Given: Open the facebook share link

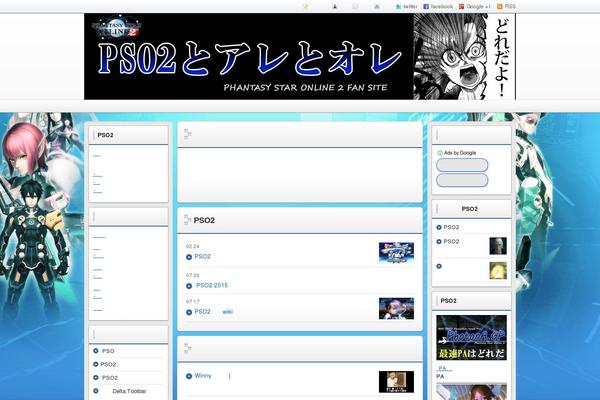Looking at the screenshot, I should pos(438,7).
